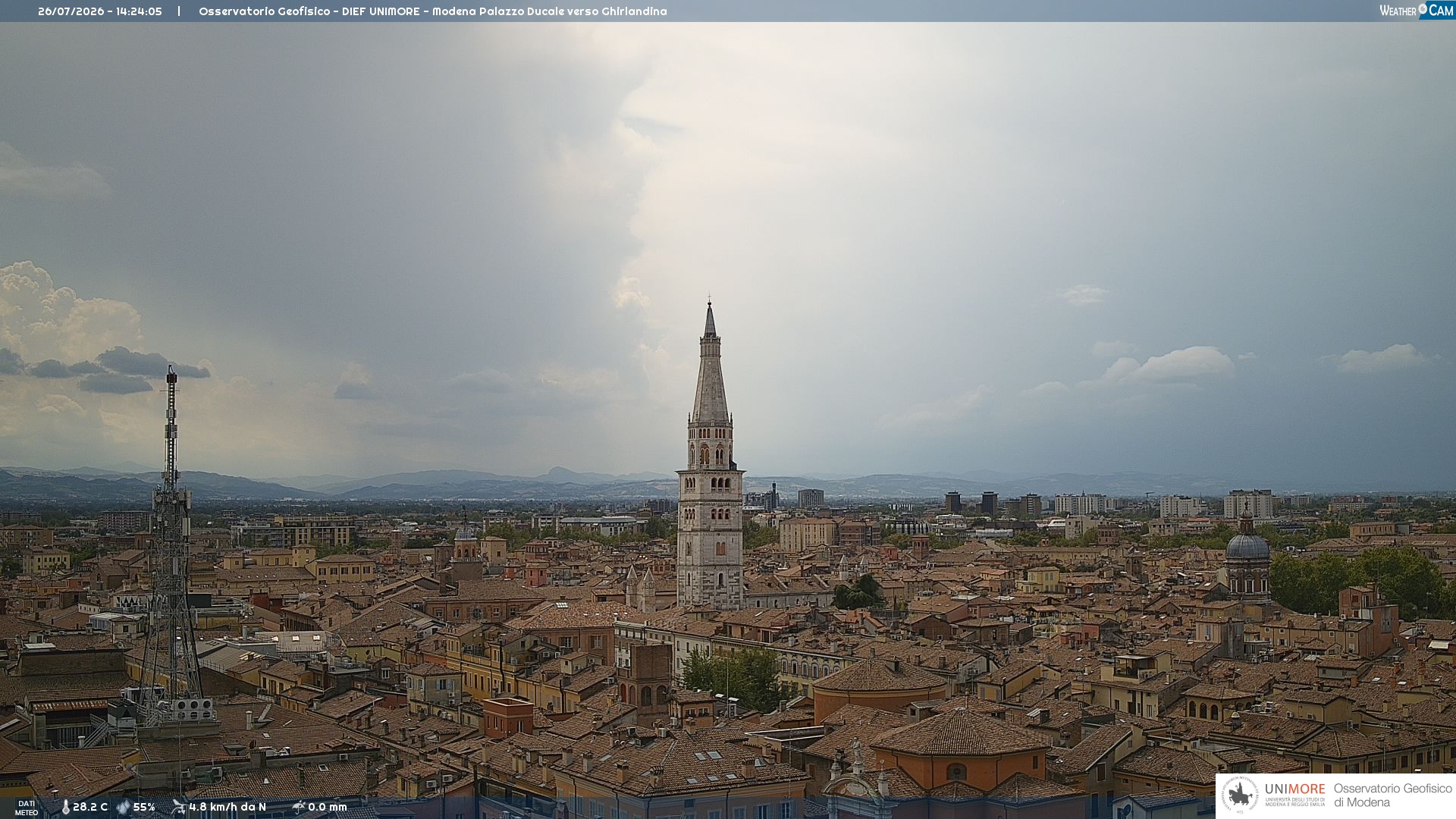
Task: Click the 26/07/2026 - 14:24:05 timestamp
Action: [100, 11]
